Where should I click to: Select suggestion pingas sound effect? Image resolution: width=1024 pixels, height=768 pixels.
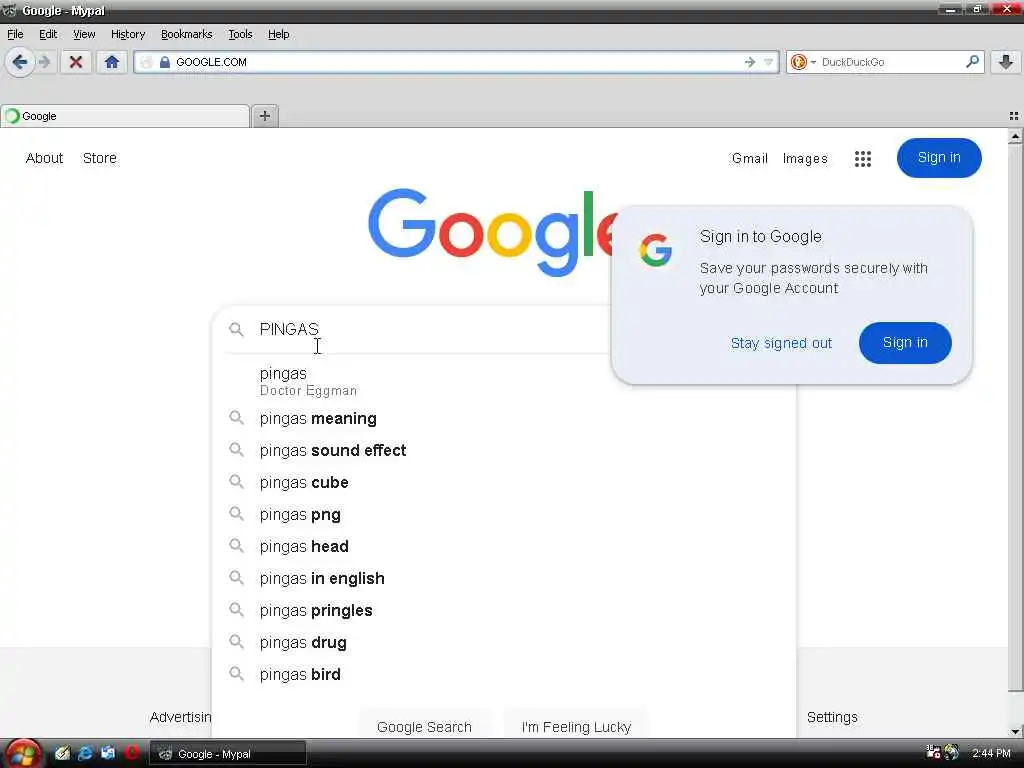point(504,451)
